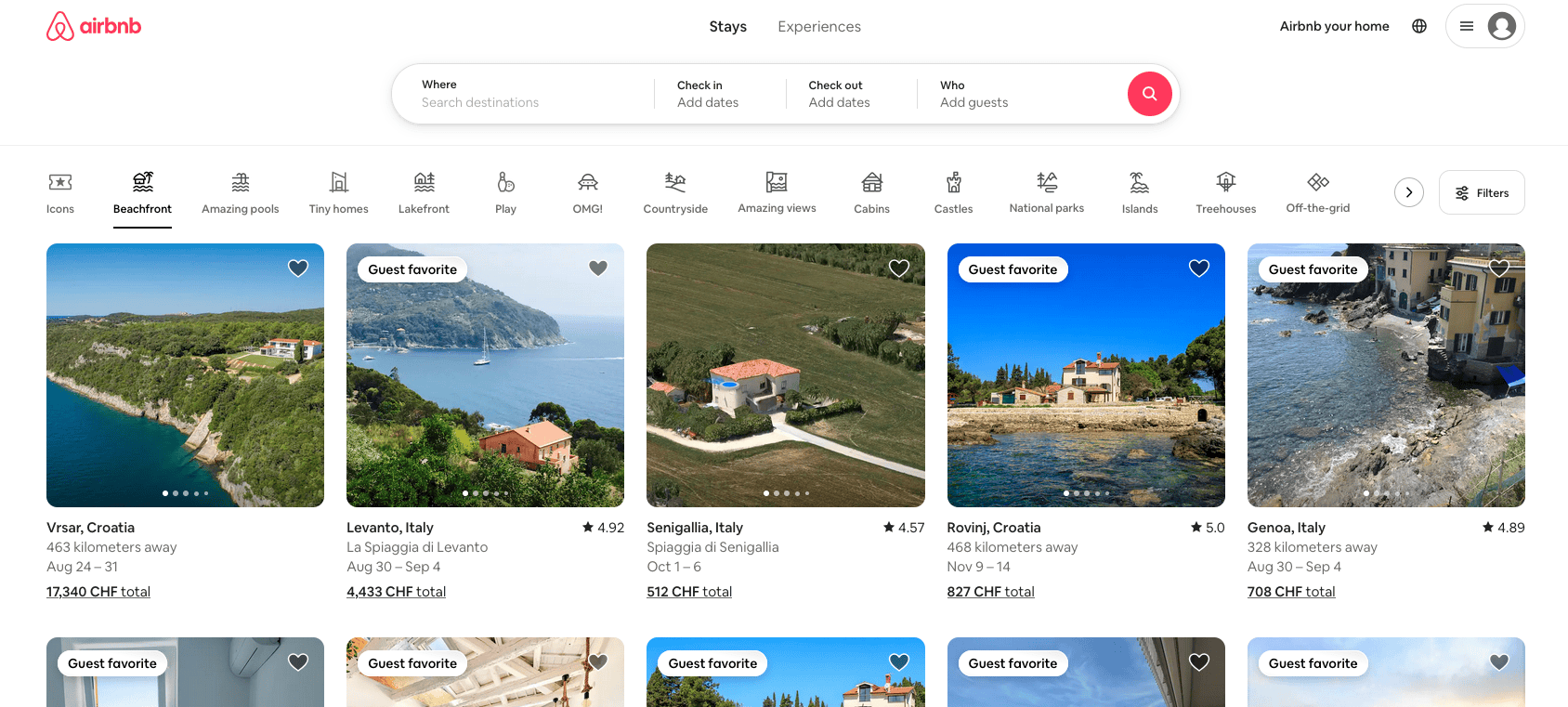1568x707 pixels.
Task: Open the Check in date picker
Action: 720,94
